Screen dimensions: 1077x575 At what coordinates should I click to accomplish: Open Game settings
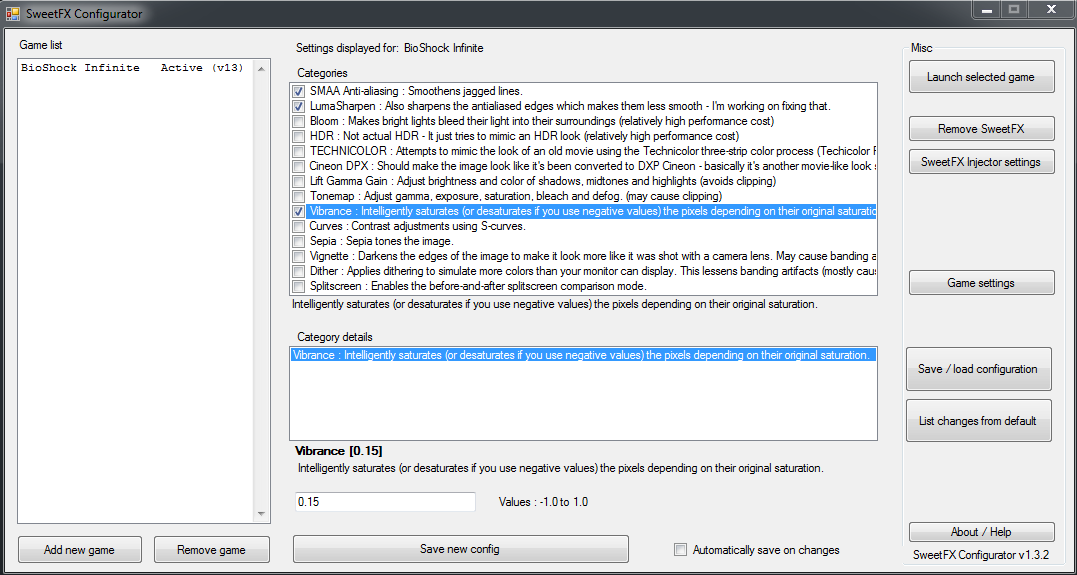981,283
